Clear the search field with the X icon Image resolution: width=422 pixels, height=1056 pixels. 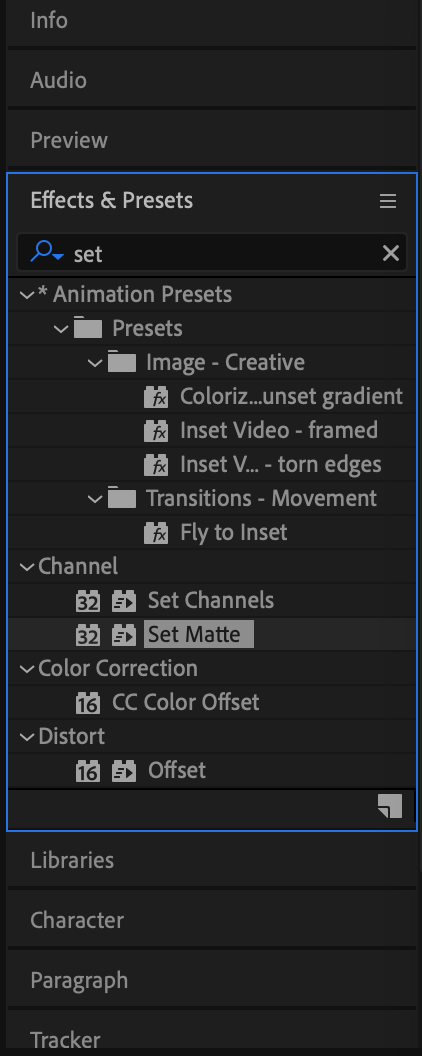(390, 253)
